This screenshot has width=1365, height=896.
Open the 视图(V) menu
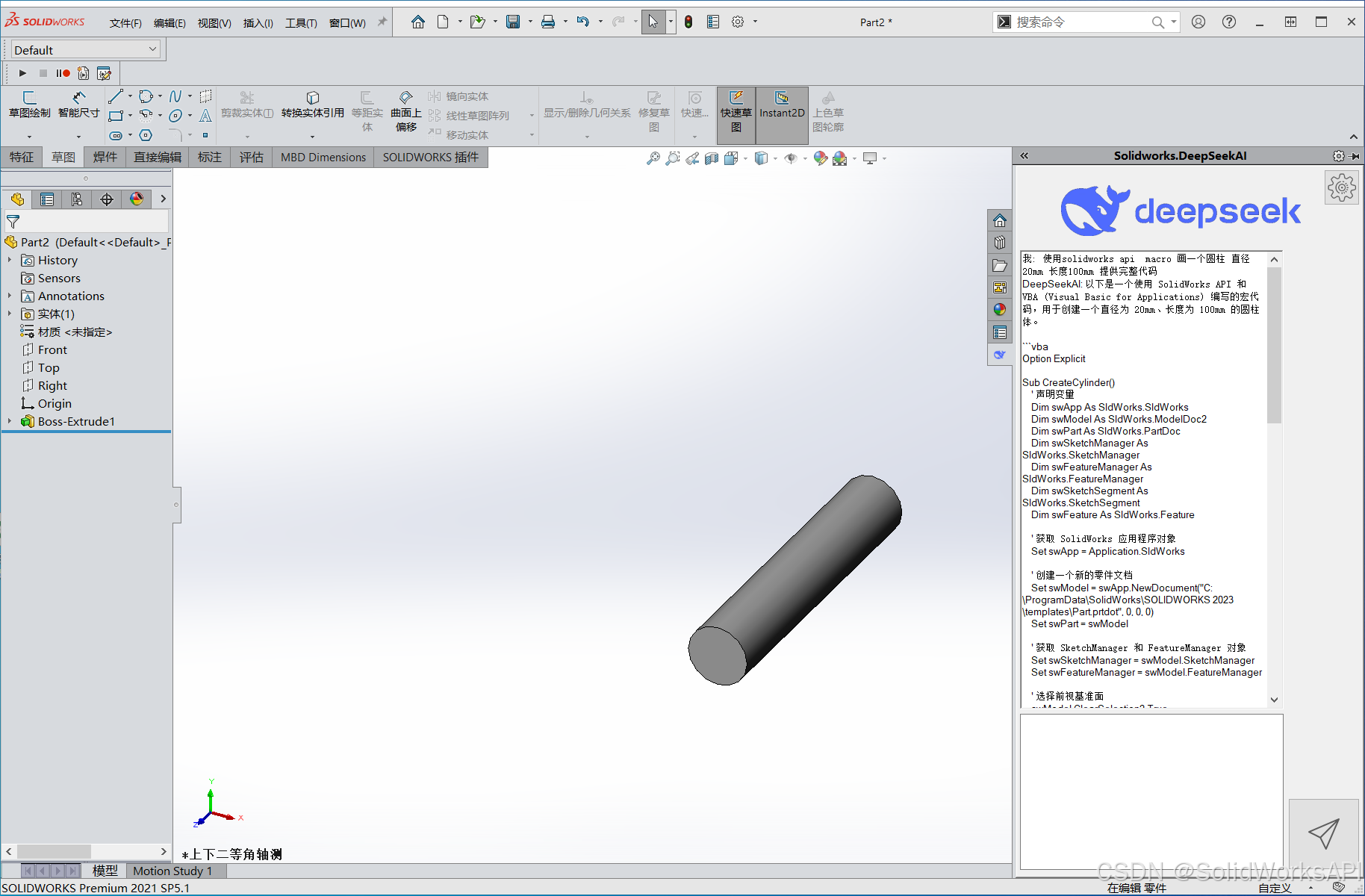point(214,23)
